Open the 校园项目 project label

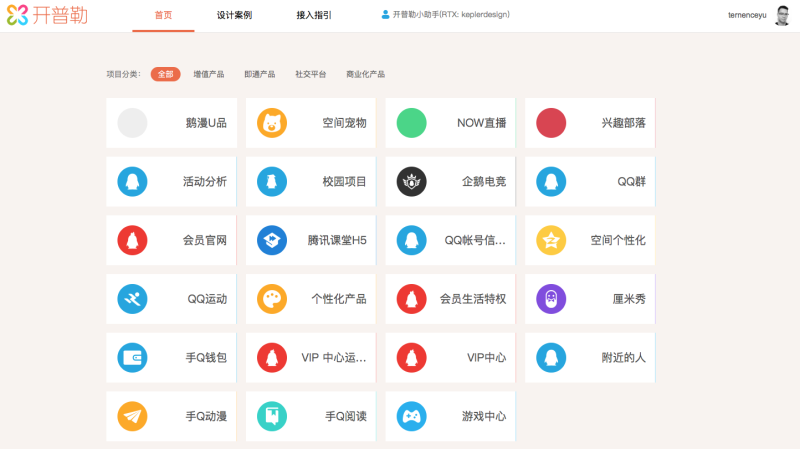pyautogui.click(x=344, y=182)
